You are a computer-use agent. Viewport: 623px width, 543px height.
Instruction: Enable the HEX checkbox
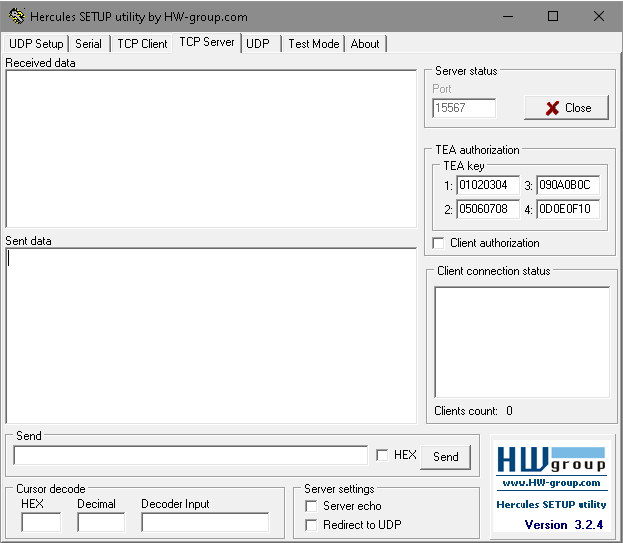pos(383,455)
